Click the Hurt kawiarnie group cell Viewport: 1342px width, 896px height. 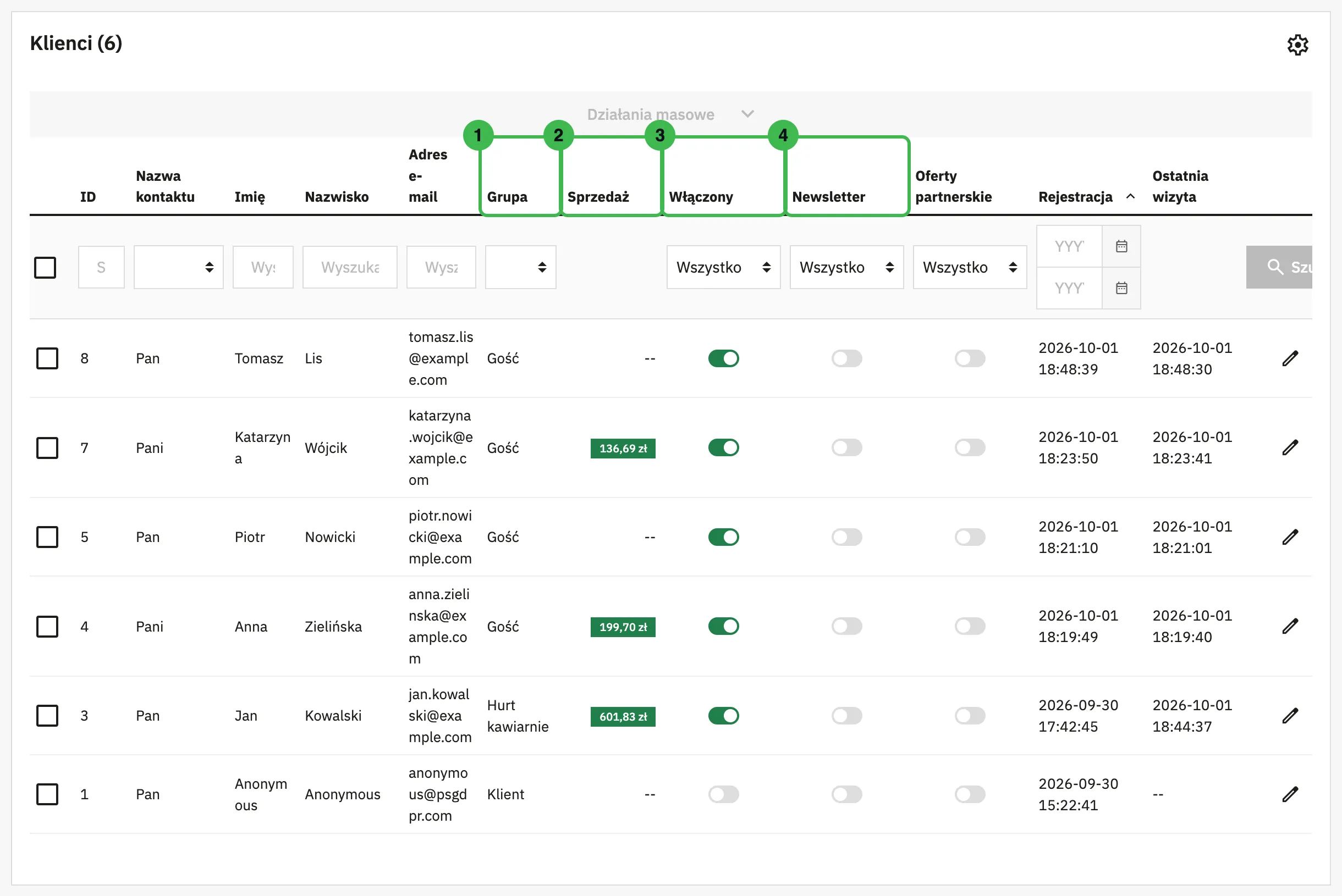(518, 716)
